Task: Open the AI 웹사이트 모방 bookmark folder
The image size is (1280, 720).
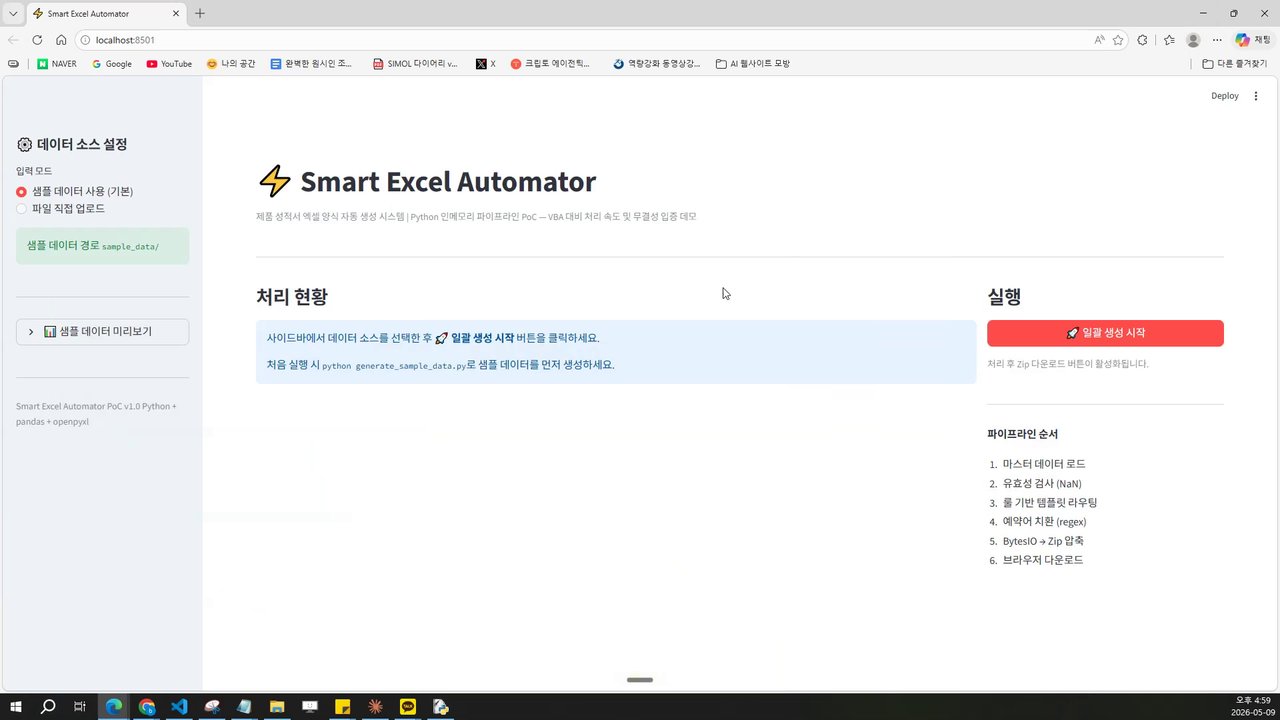Action: click(753, 64)
